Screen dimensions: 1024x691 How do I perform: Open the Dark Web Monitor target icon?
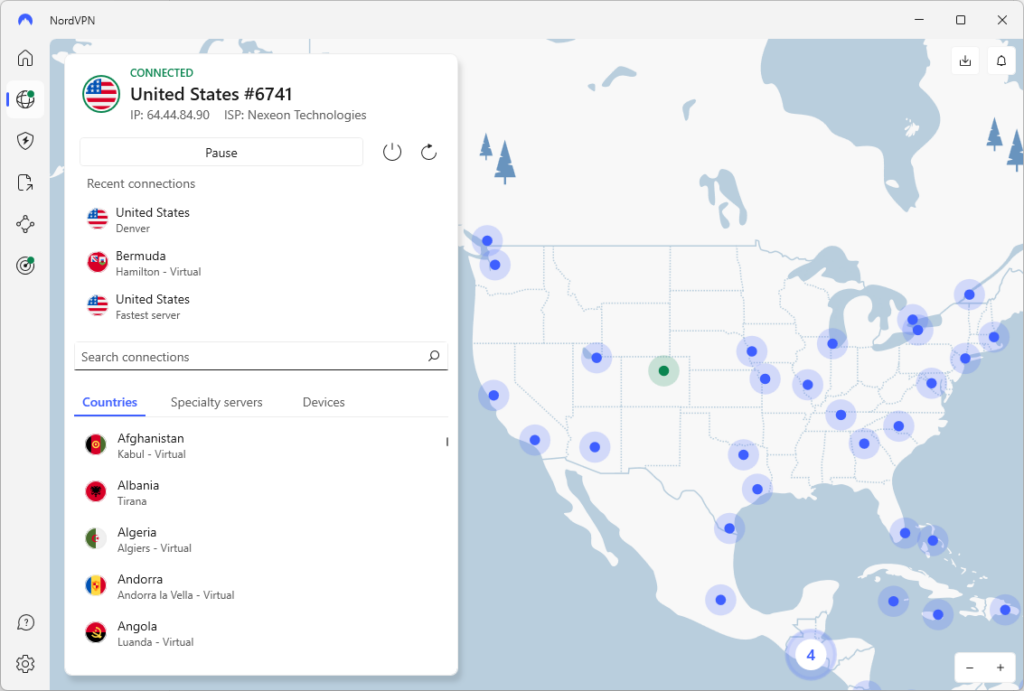pos(25,266)
